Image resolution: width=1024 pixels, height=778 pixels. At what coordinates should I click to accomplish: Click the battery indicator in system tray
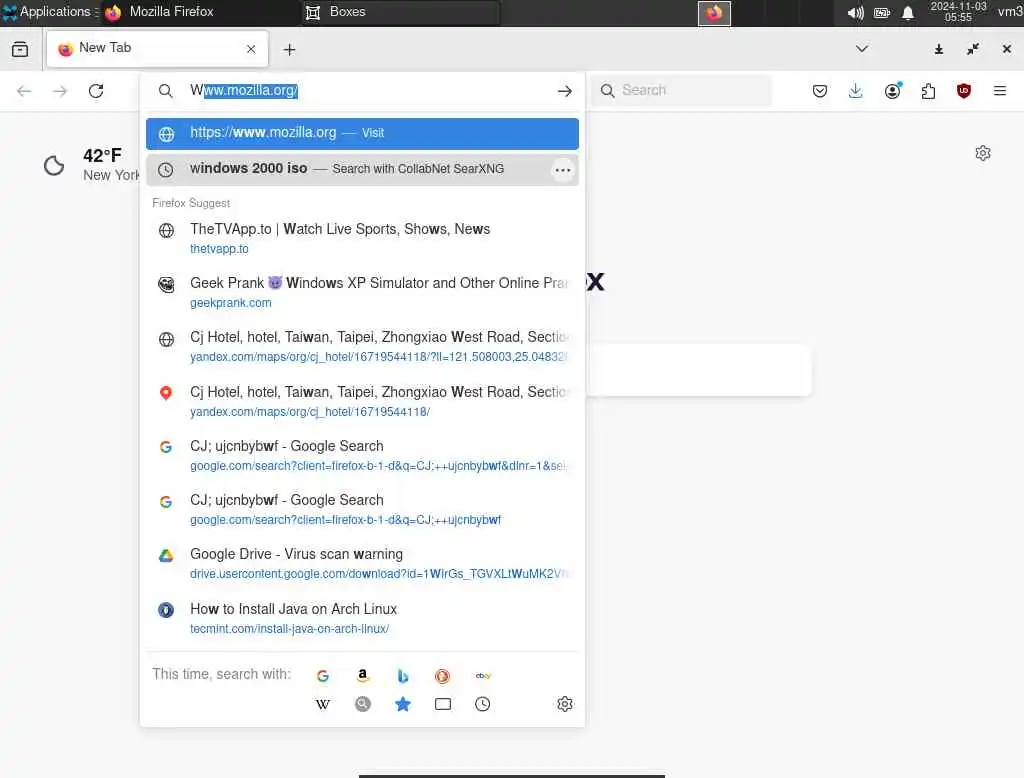click(882, 12)
